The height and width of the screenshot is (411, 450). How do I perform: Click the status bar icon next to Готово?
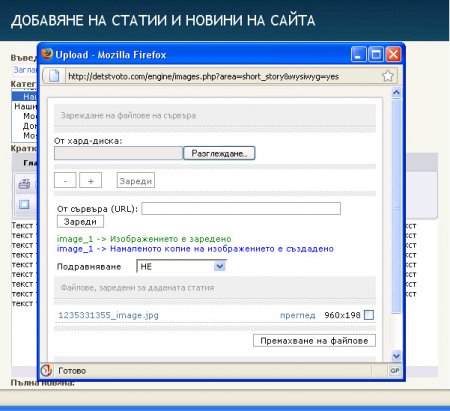[46, 370]
